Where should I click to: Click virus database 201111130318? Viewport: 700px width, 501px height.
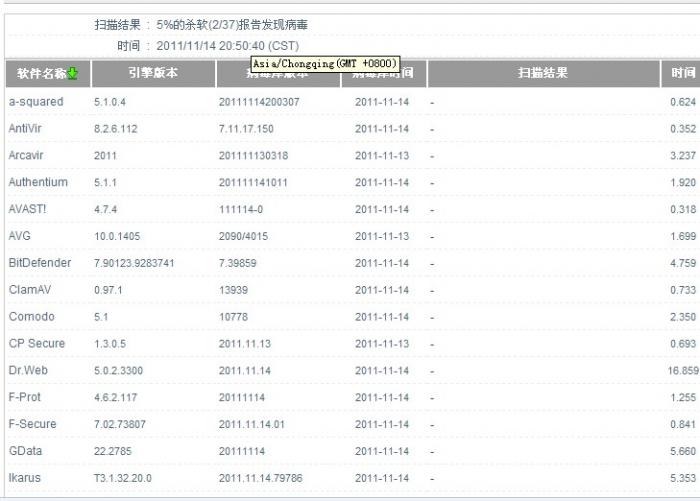click(x=253, y=156)
